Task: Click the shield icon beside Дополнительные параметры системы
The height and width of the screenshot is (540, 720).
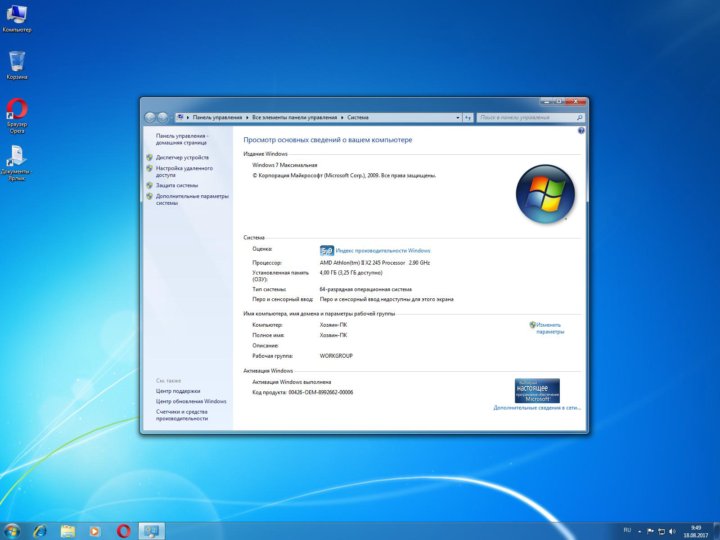Action: point(149,197)
